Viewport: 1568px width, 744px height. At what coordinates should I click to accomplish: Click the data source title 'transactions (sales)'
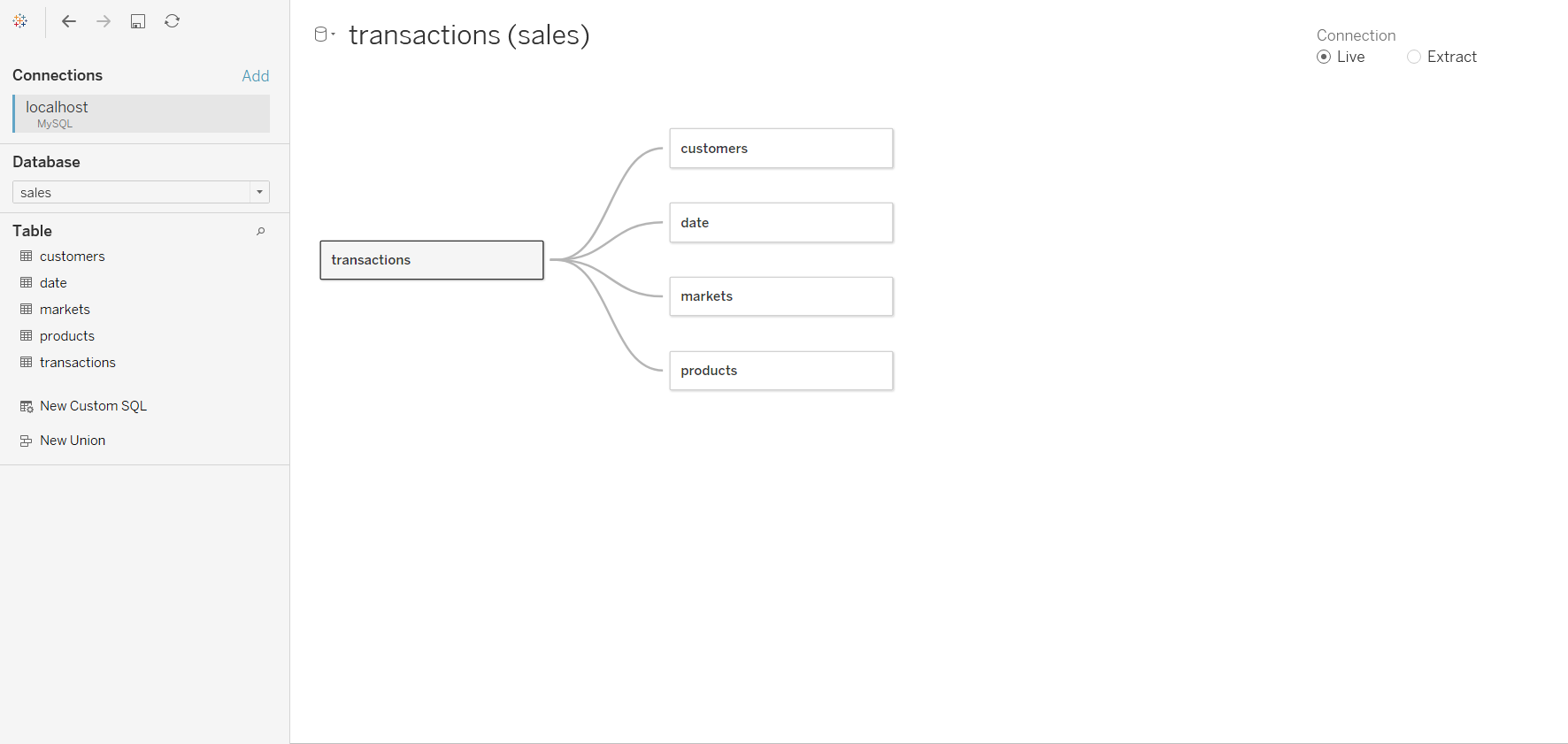pos(469,35)
